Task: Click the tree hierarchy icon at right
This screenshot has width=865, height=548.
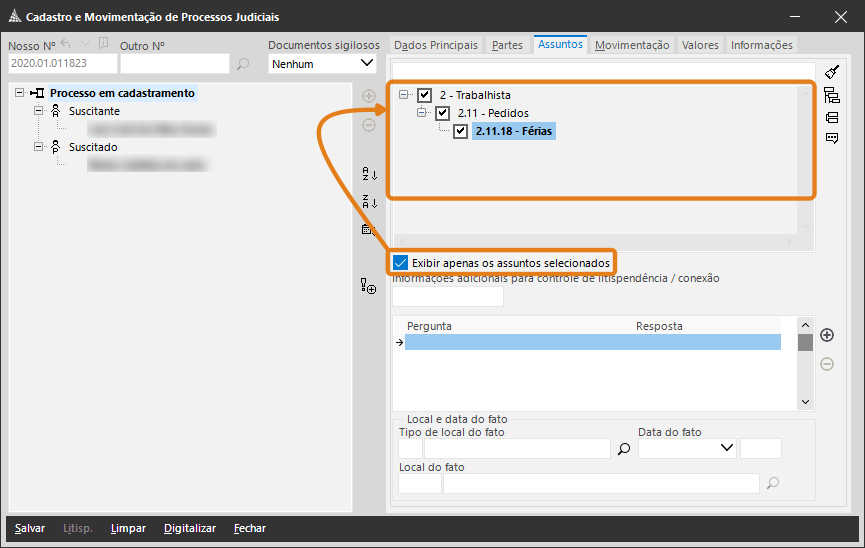Action: click(832, 95)
